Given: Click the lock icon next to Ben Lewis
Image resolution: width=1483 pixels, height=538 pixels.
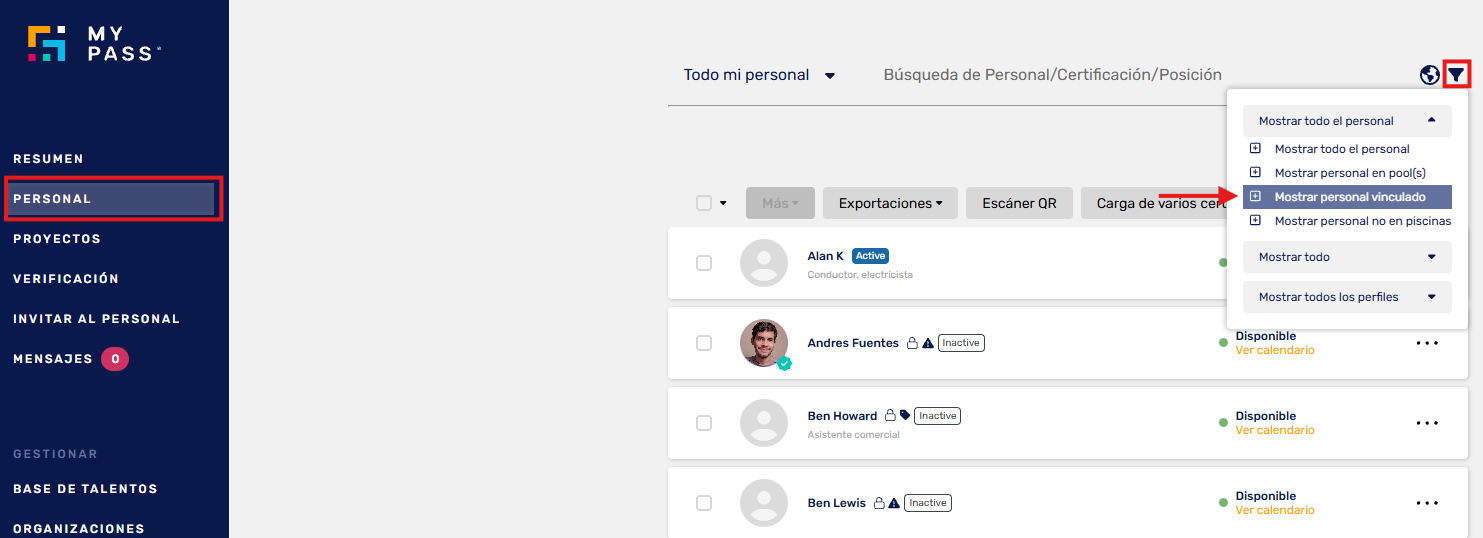Looking at the screenshot, I should pos(879,503).
